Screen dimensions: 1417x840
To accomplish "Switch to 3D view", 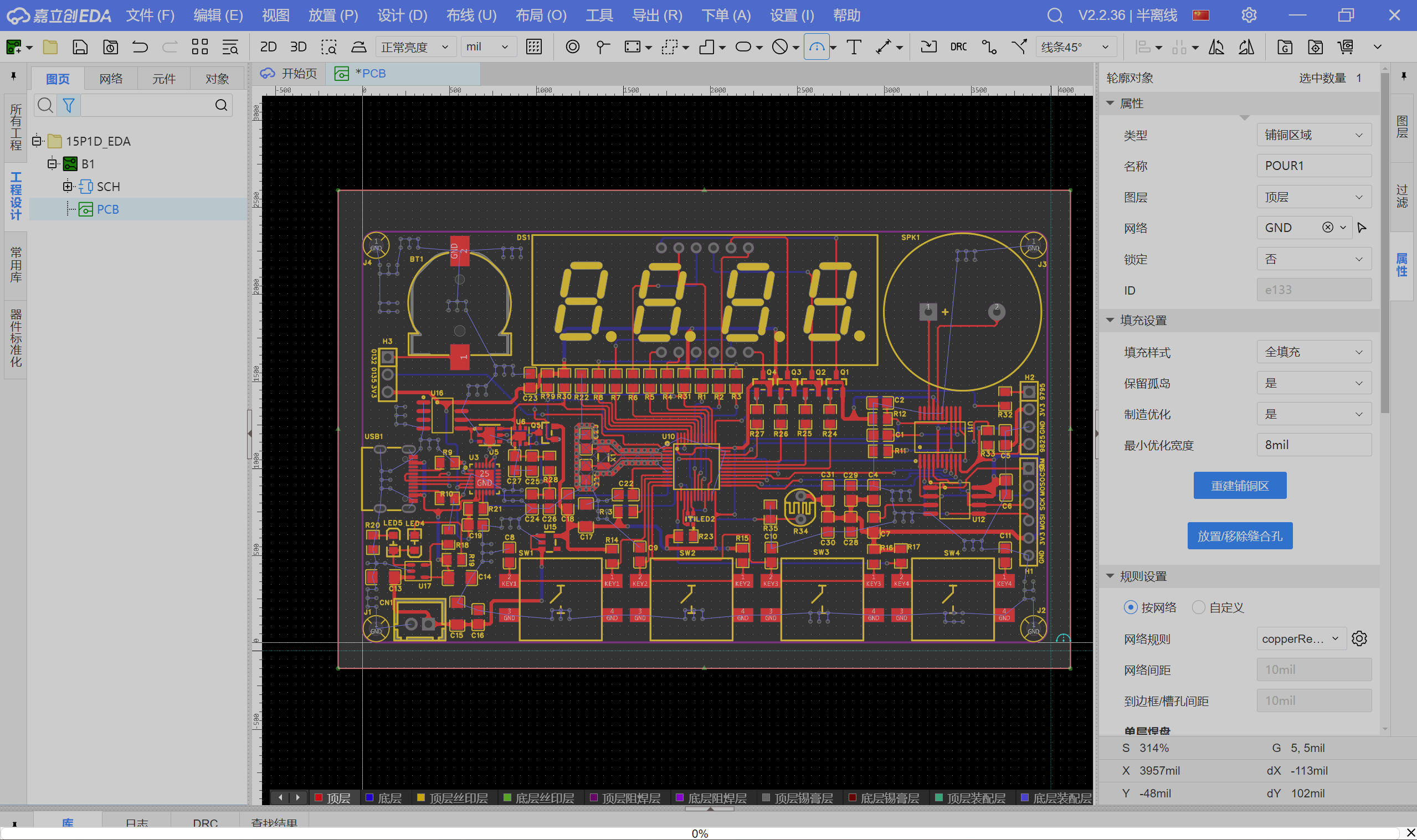I will [299, 47].
